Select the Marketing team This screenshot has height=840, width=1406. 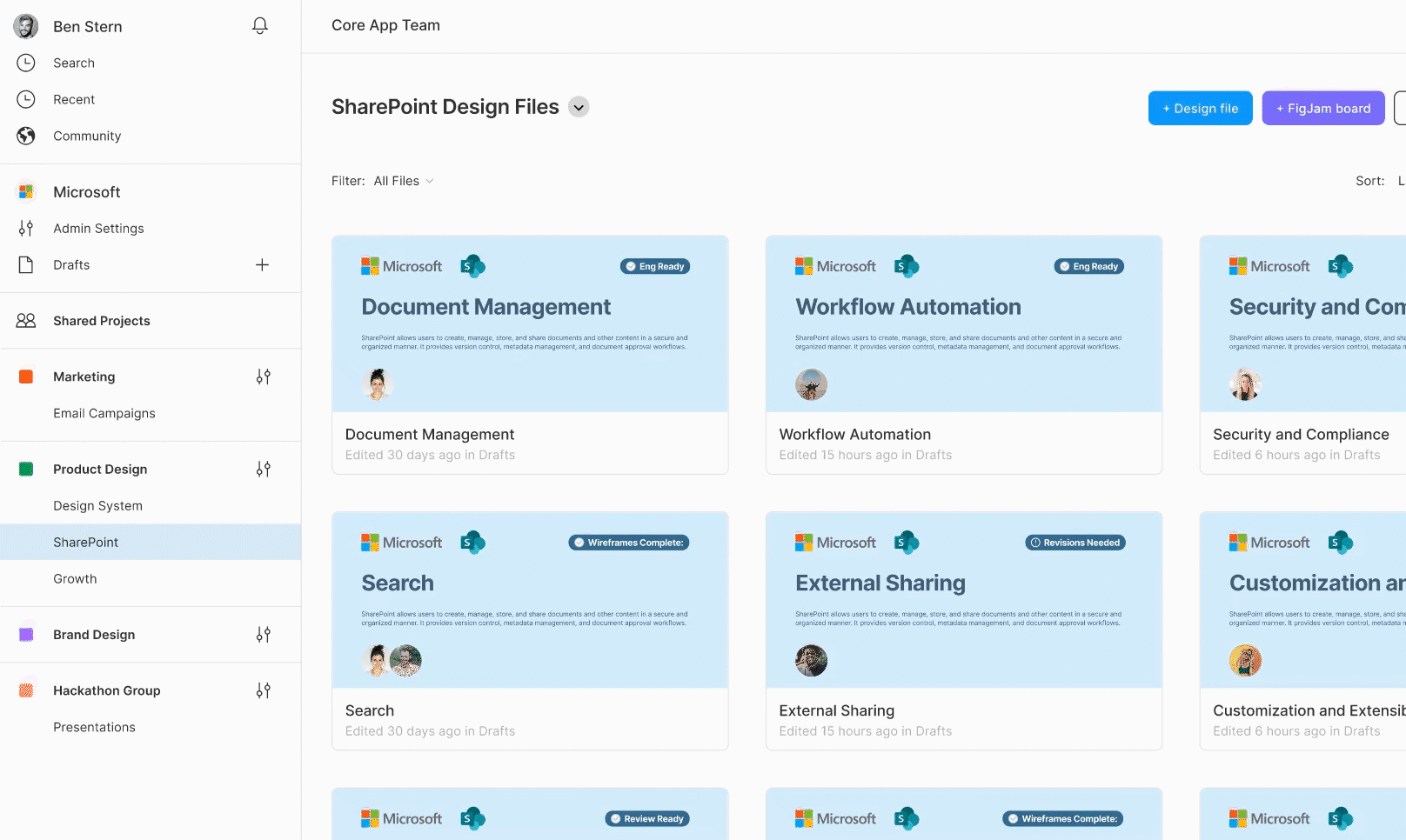[84, 377]
